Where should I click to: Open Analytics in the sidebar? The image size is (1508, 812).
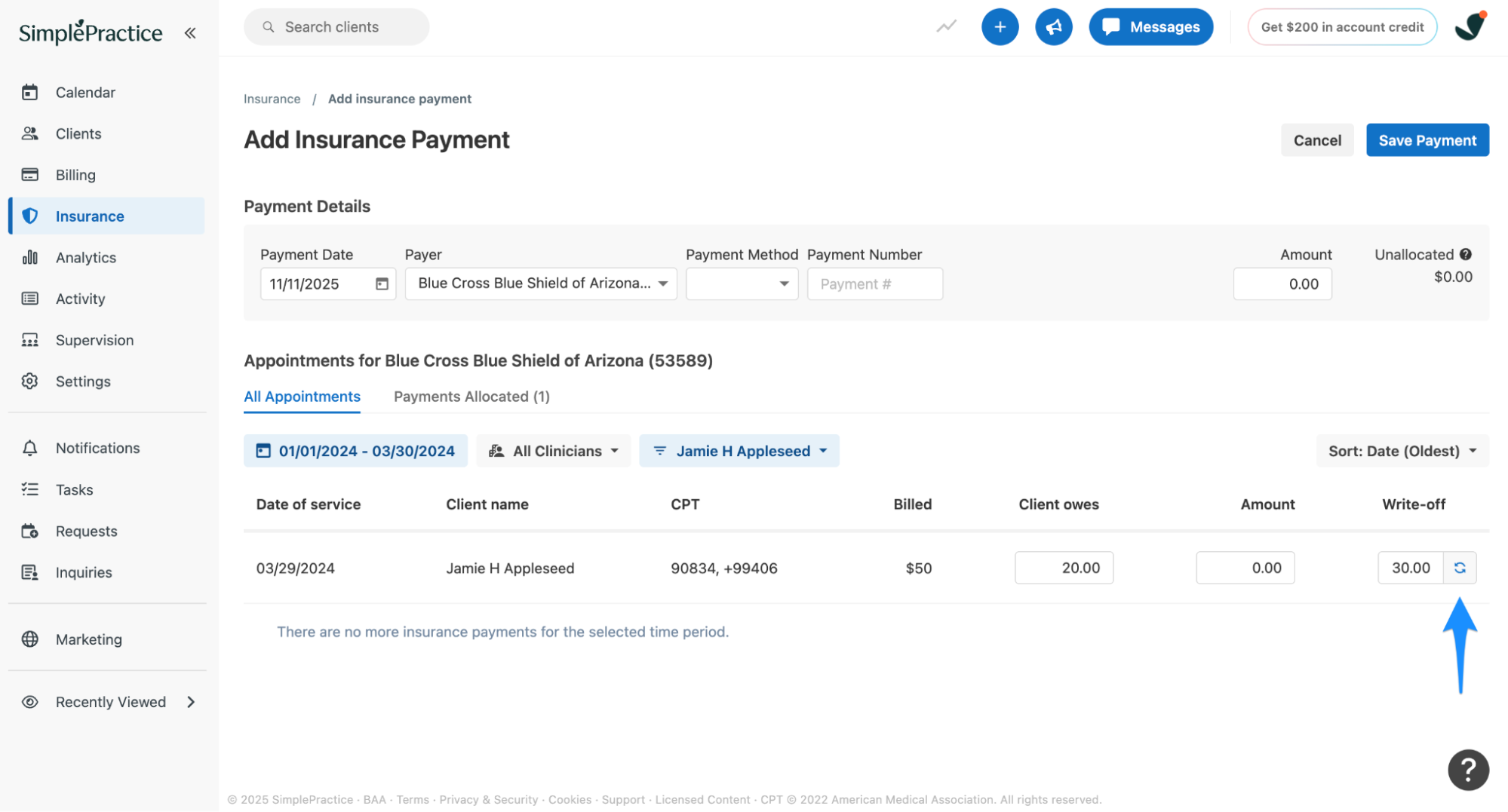pyautogui.click(x=106, y=257)
